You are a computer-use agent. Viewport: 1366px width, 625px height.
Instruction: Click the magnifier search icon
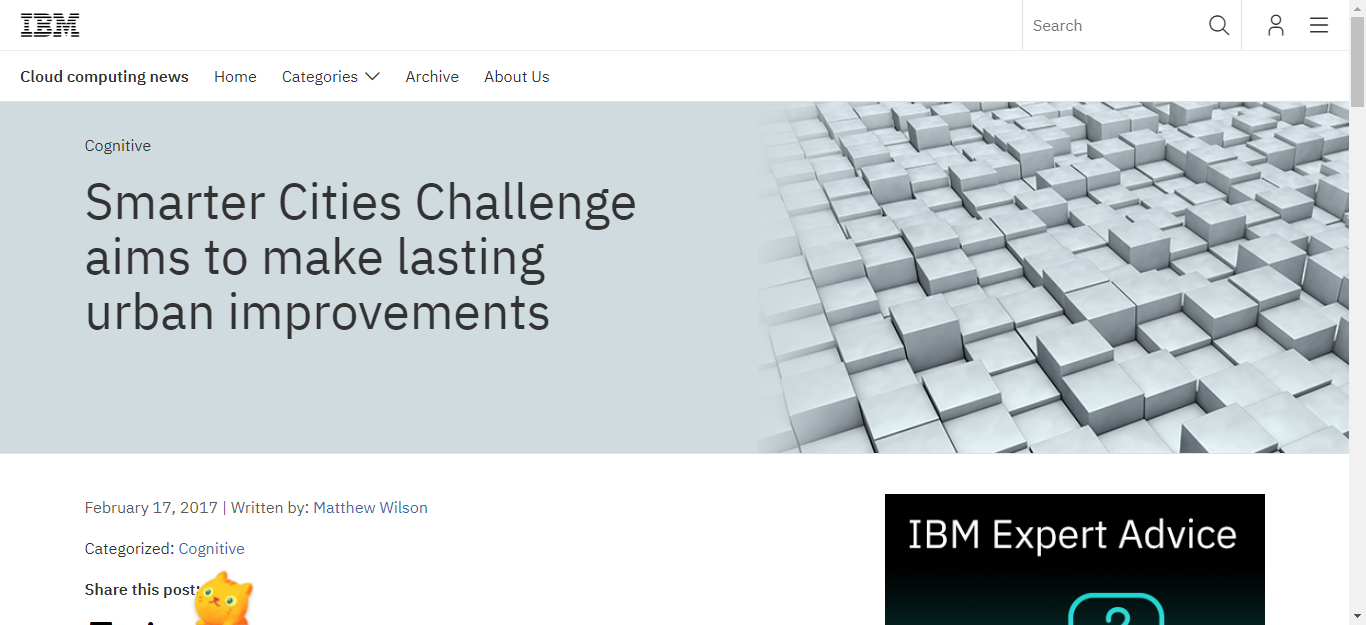pos(1218,25)
